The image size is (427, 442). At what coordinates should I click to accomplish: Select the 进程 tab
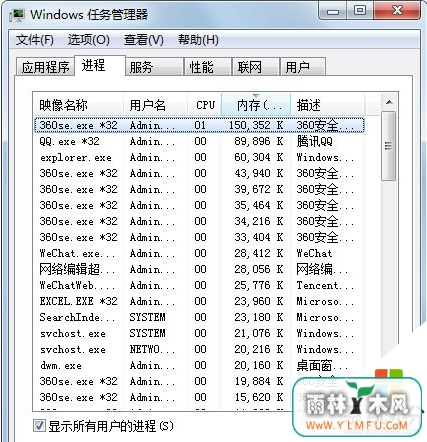point(100,65)
